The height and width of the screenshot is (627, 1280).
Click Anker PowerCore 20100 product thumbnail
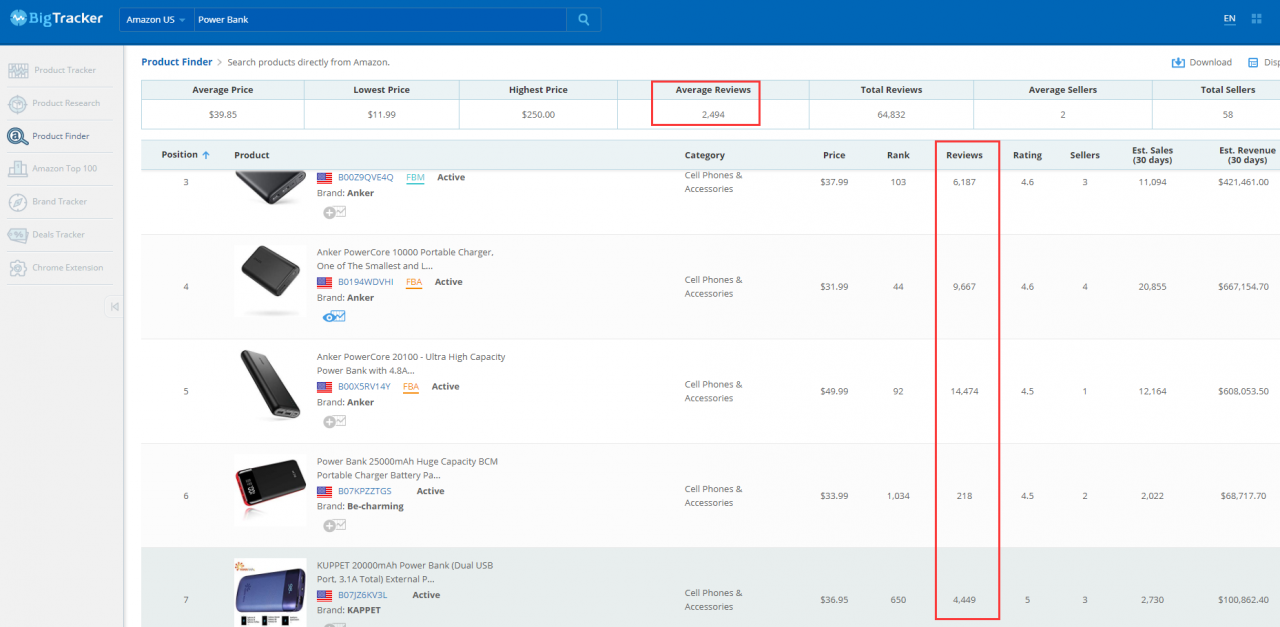270,386
